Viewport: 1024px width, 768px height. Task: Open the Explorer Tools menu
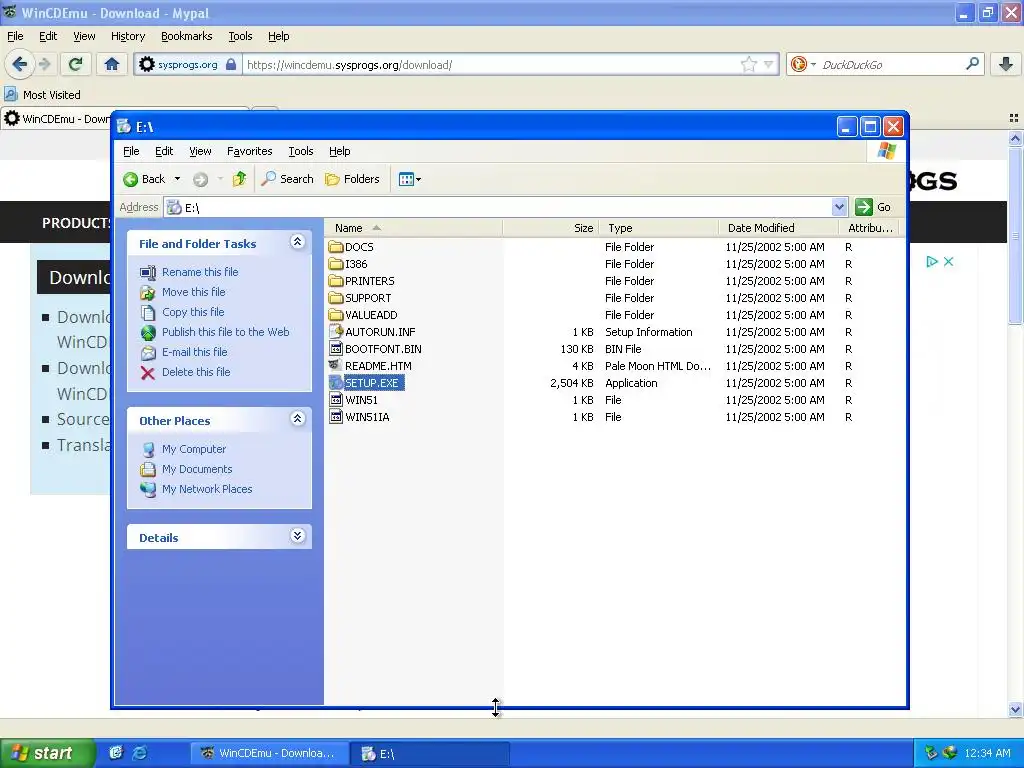pyautogui.click(x=301, y=151)
